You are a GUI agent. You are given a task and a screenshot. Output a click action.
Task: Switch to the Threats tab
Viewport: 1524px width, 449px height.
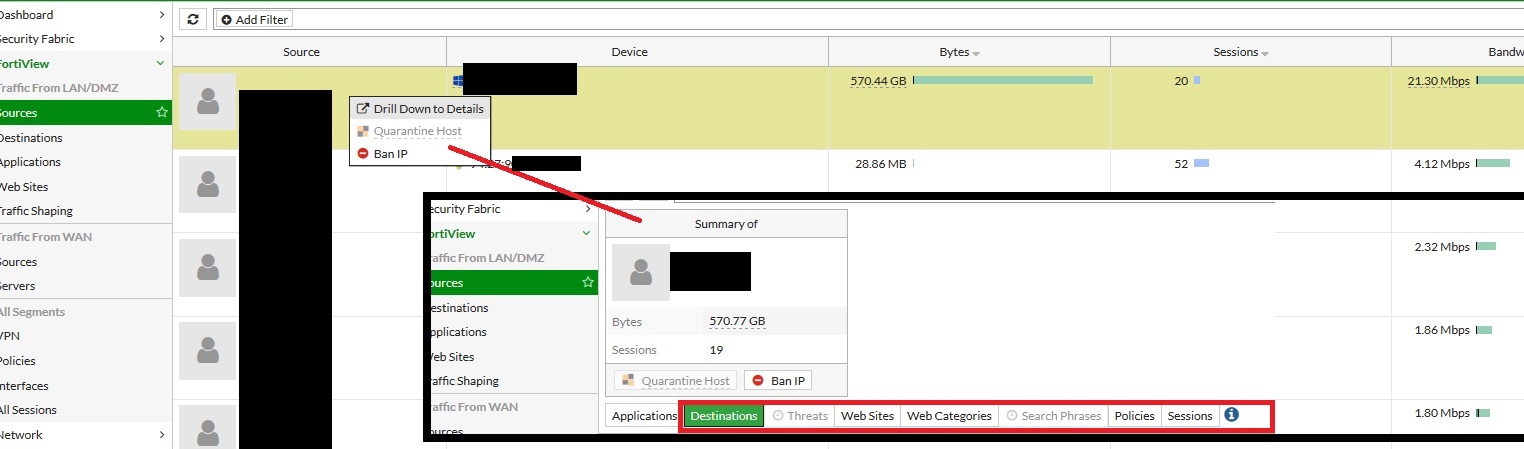click(x=800, y=416)
